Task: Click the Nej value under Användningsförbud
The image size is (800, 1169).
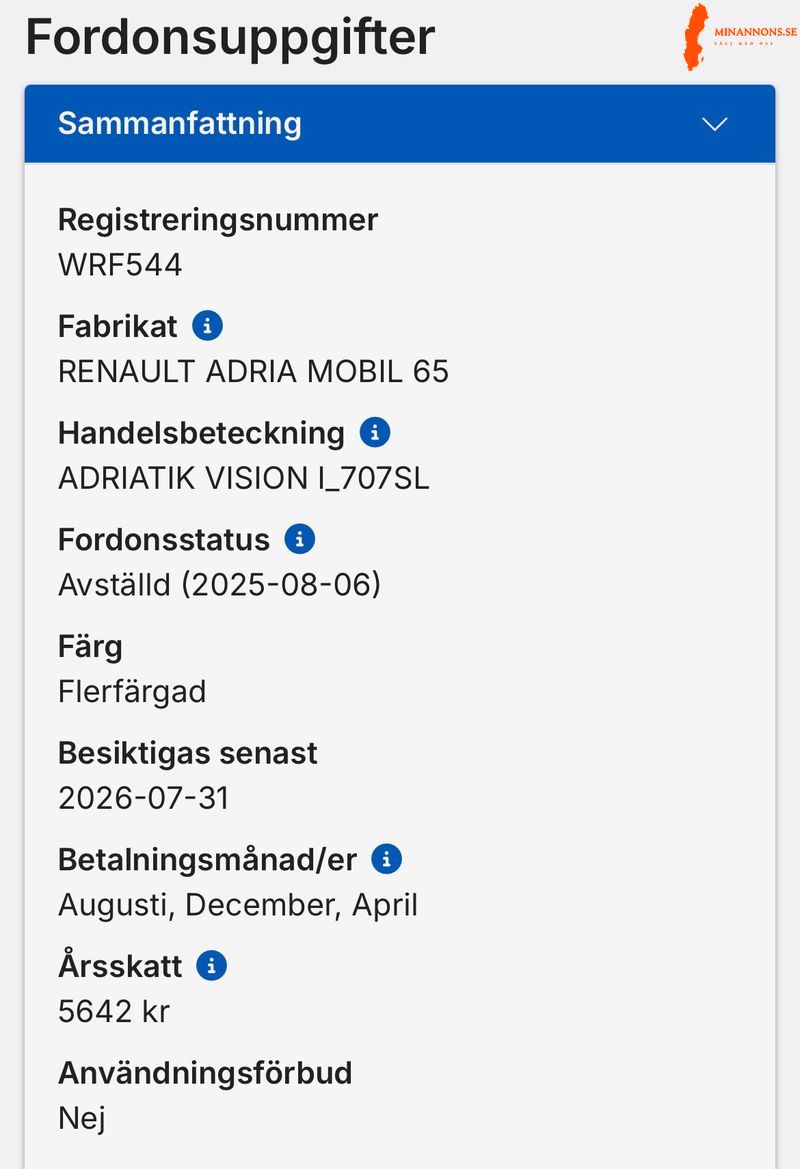Action: click(82, 1118)
